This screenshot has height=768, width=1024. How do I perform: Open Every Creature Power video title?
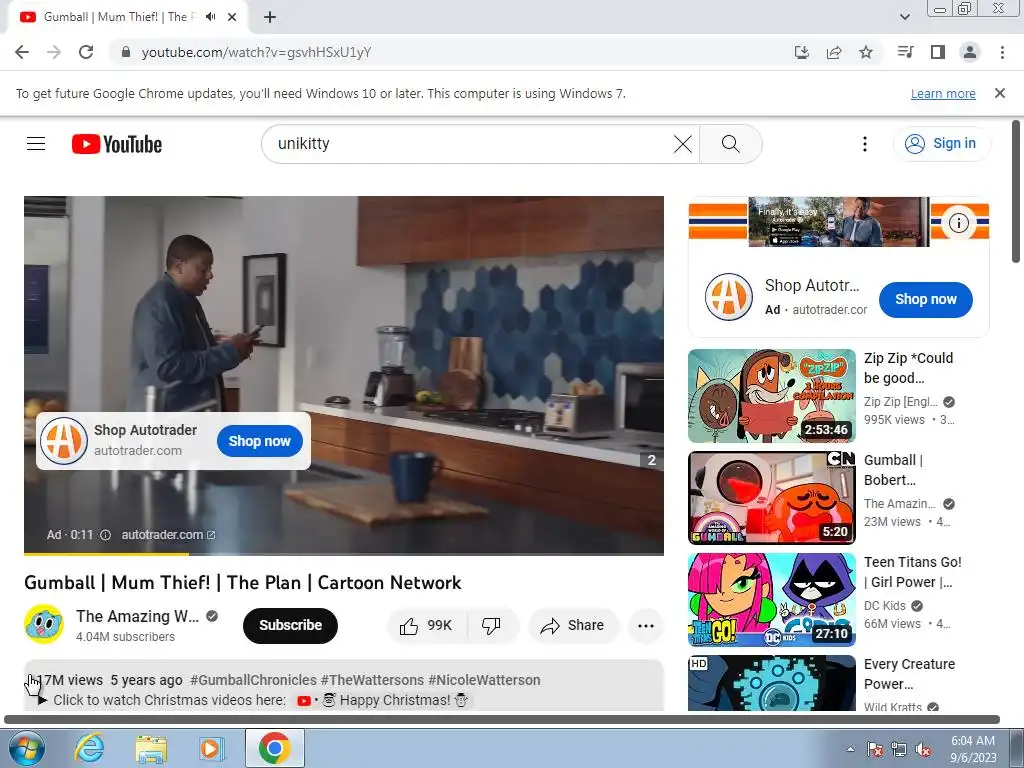pyautogui.click(x=909, y=674)
